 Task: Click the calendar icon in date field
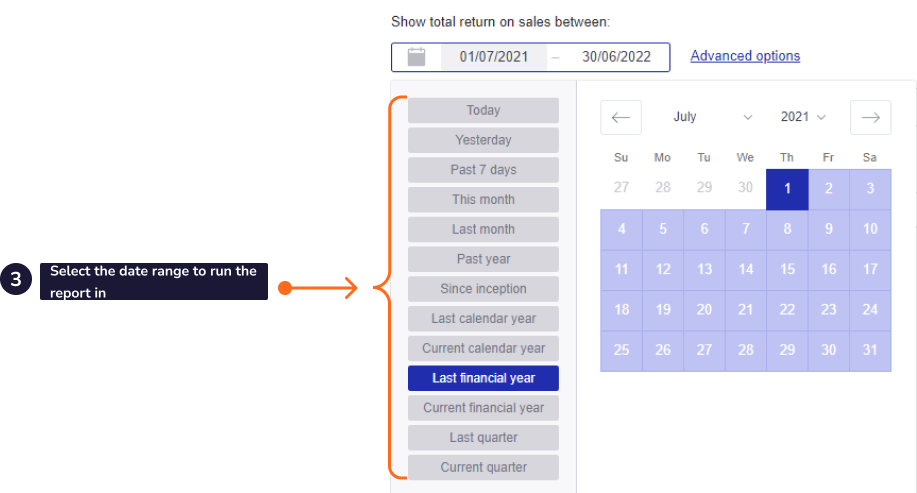tap(417, 57)
